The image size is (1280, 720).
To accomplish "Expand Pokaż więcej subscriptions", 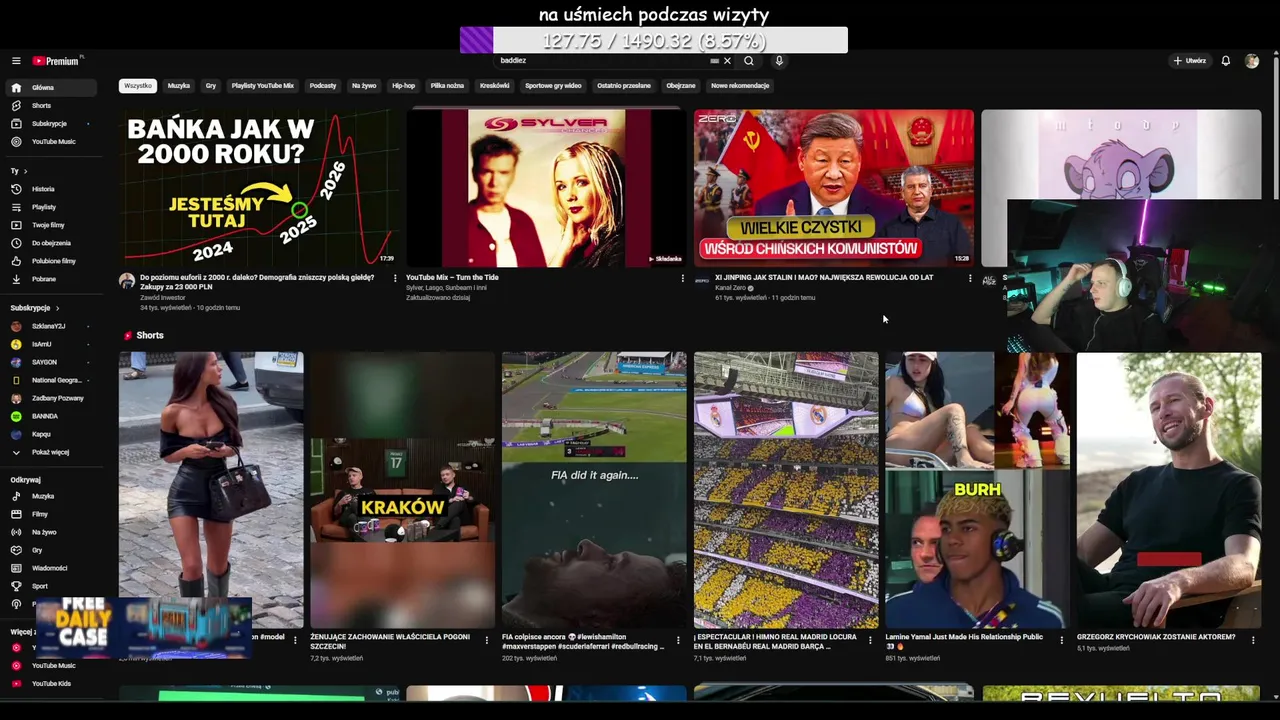I will [x=50, y=452].
